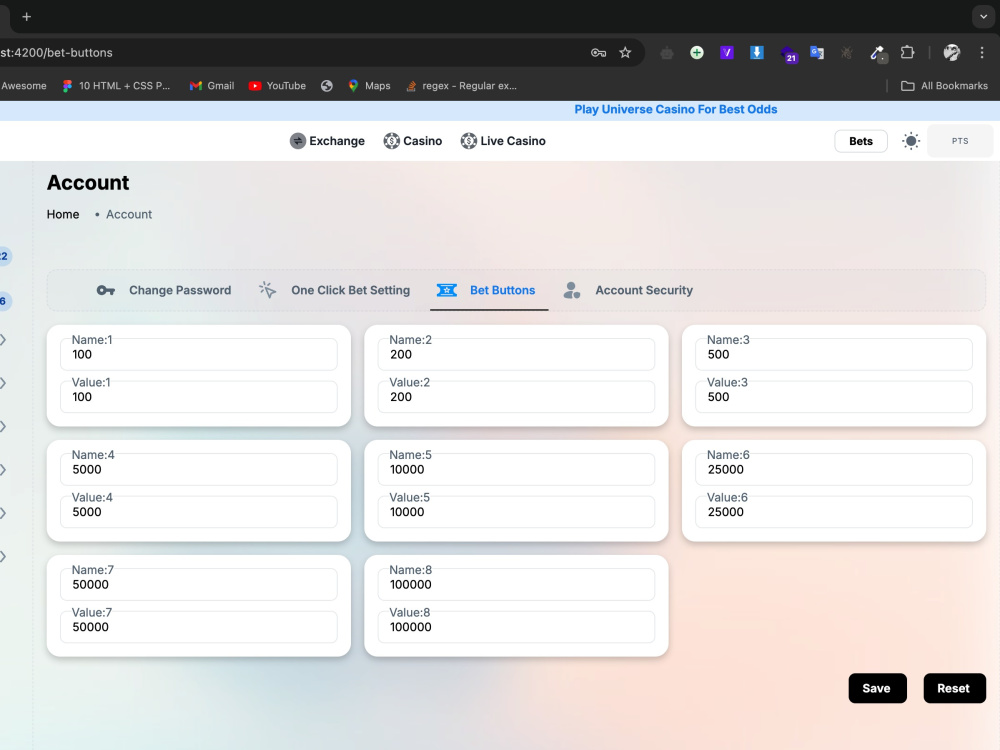Image resolution: width=1000 pixels, height=750 pixels.
Task: Open a new browser tab
Action: tap(26, 17)
